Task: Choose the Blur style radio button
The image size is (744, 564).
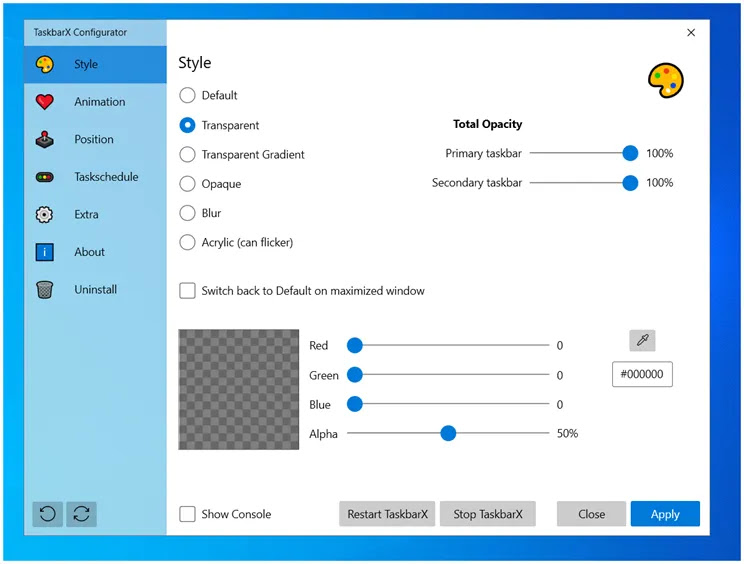Action: pyautogui.click(x=187, y=213)
